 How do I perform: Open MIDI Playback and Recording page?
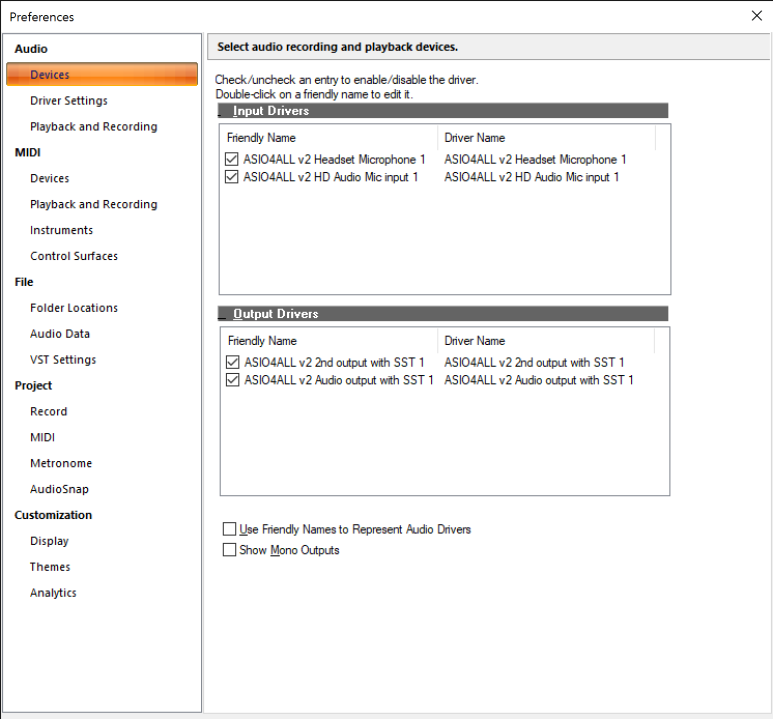coord(94,204)
